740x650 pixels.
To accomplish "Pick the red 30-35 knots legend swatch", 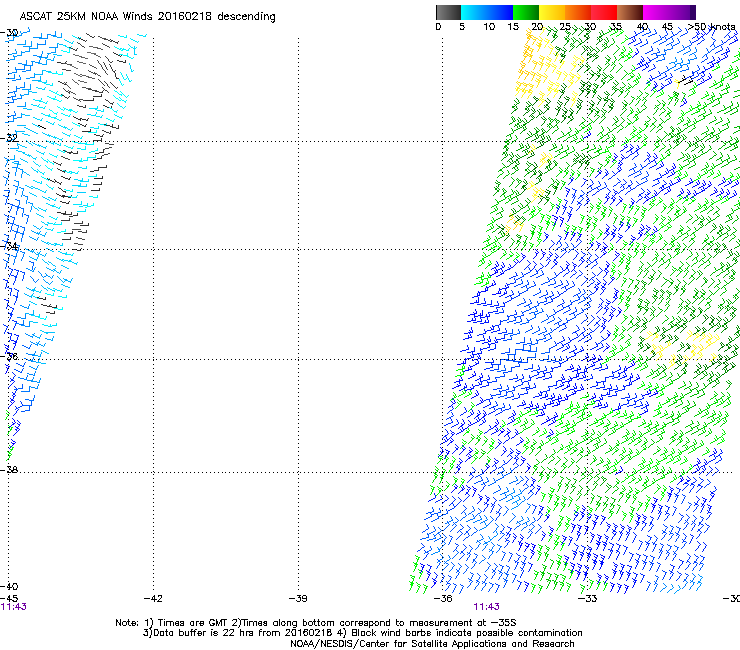I will coord(604,12).
